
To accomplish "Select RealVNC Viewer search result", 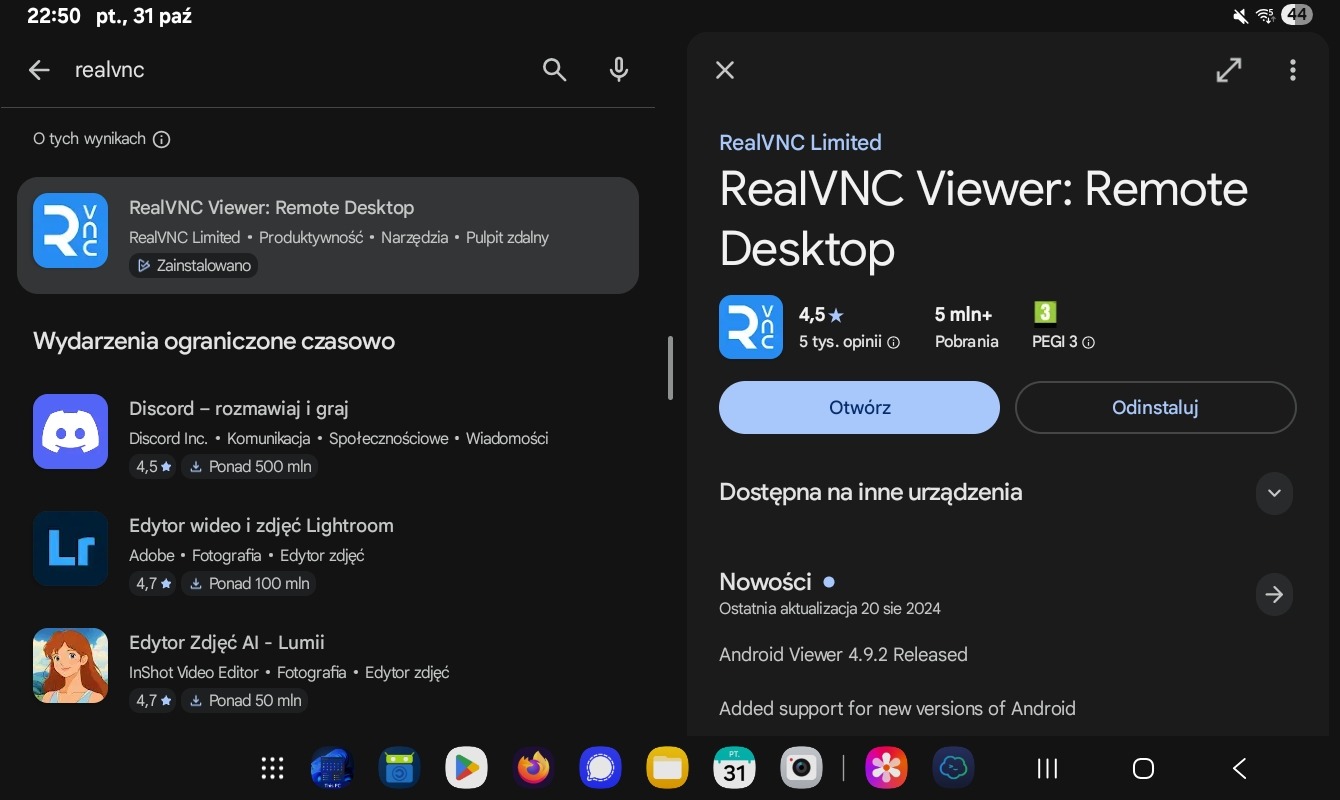I will point(328,236).
